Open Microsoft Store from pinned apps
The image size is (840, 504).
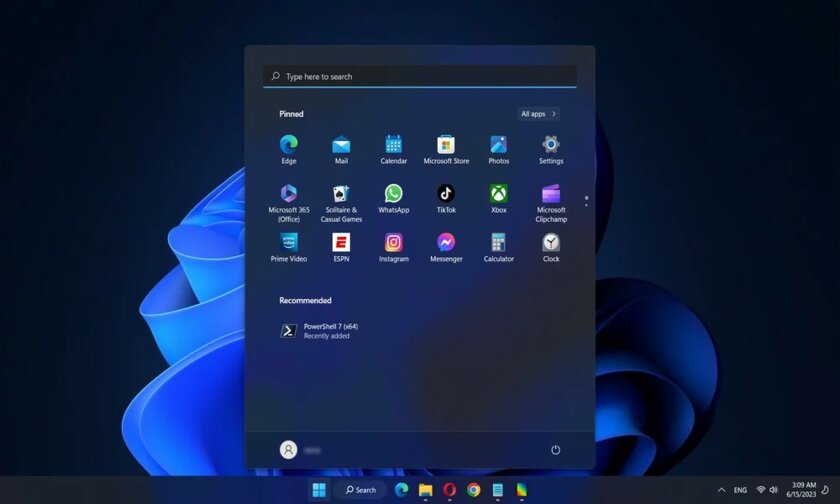446,149
